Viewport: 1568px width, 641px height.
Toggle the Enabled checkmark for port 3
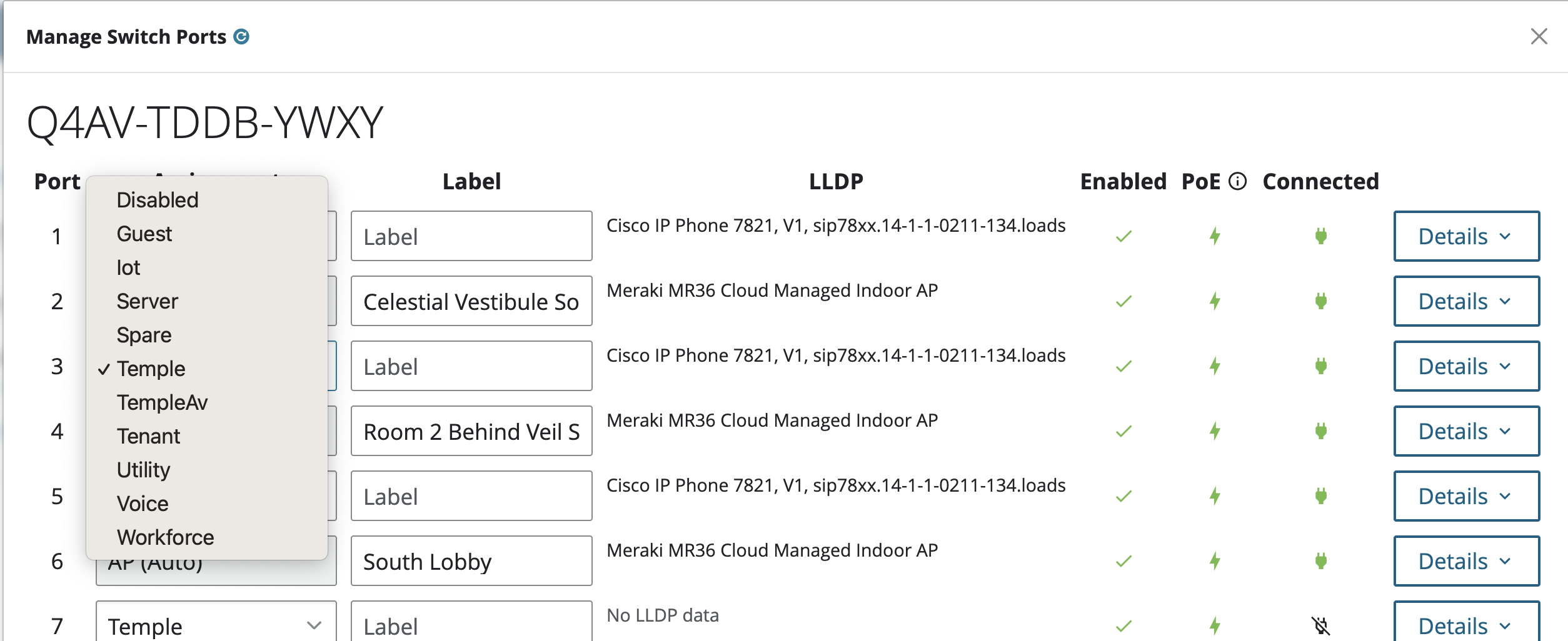[x=1123, y=366]
